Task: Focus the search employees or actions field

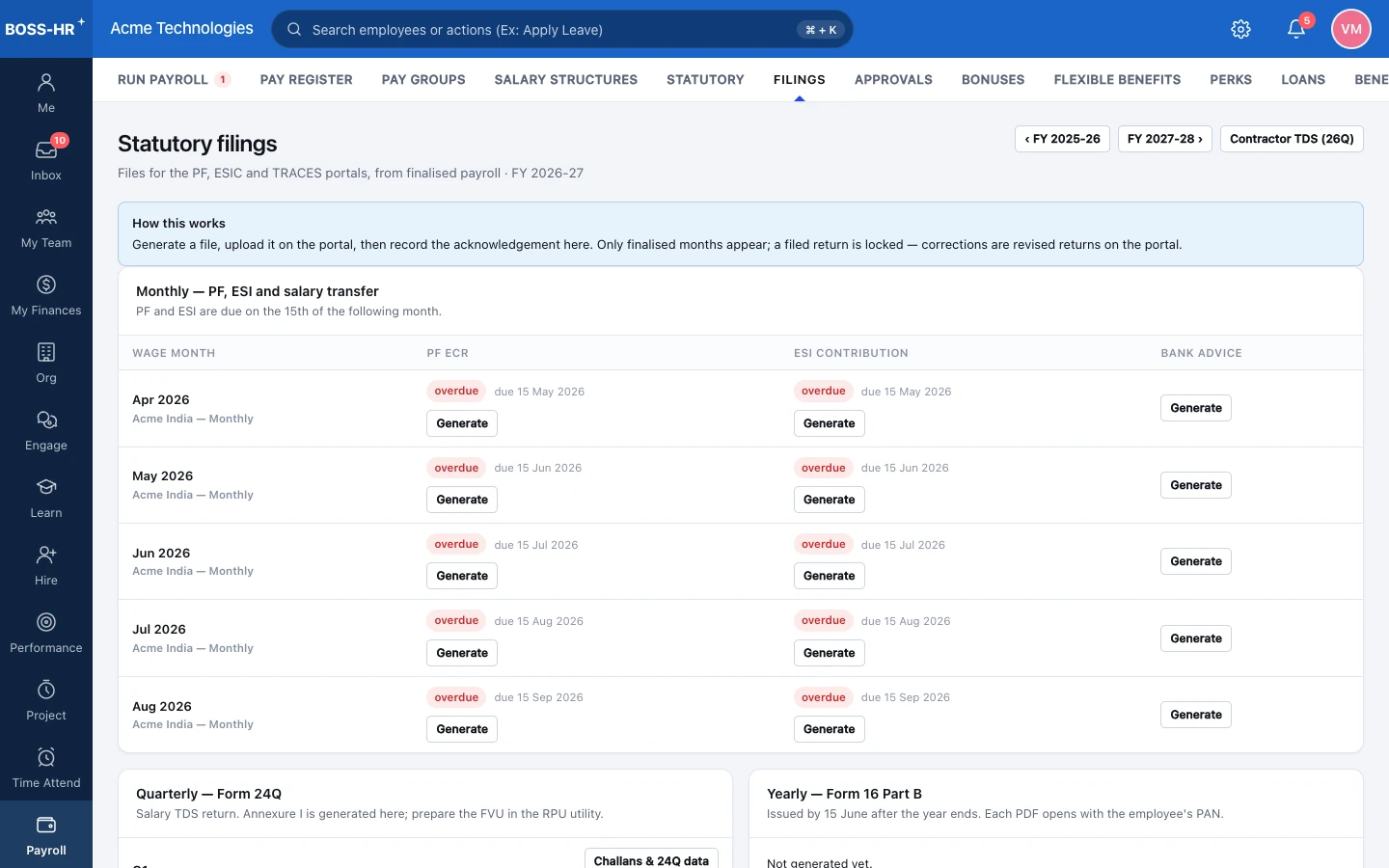Action: [562, 29]
